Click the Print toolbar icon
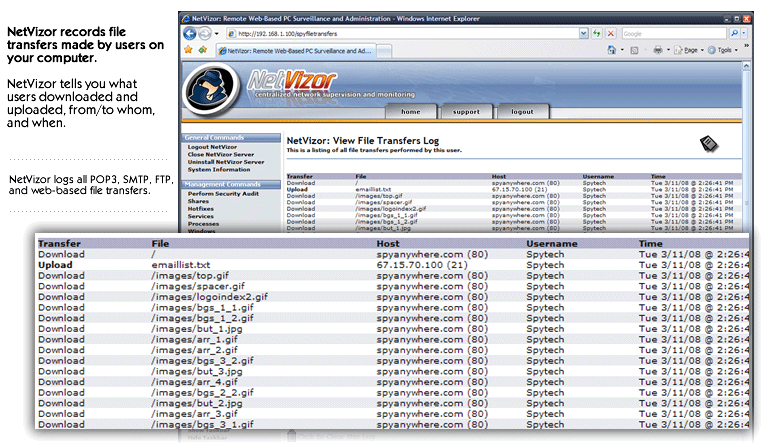761x445 pixels. [x=658, y=49]
